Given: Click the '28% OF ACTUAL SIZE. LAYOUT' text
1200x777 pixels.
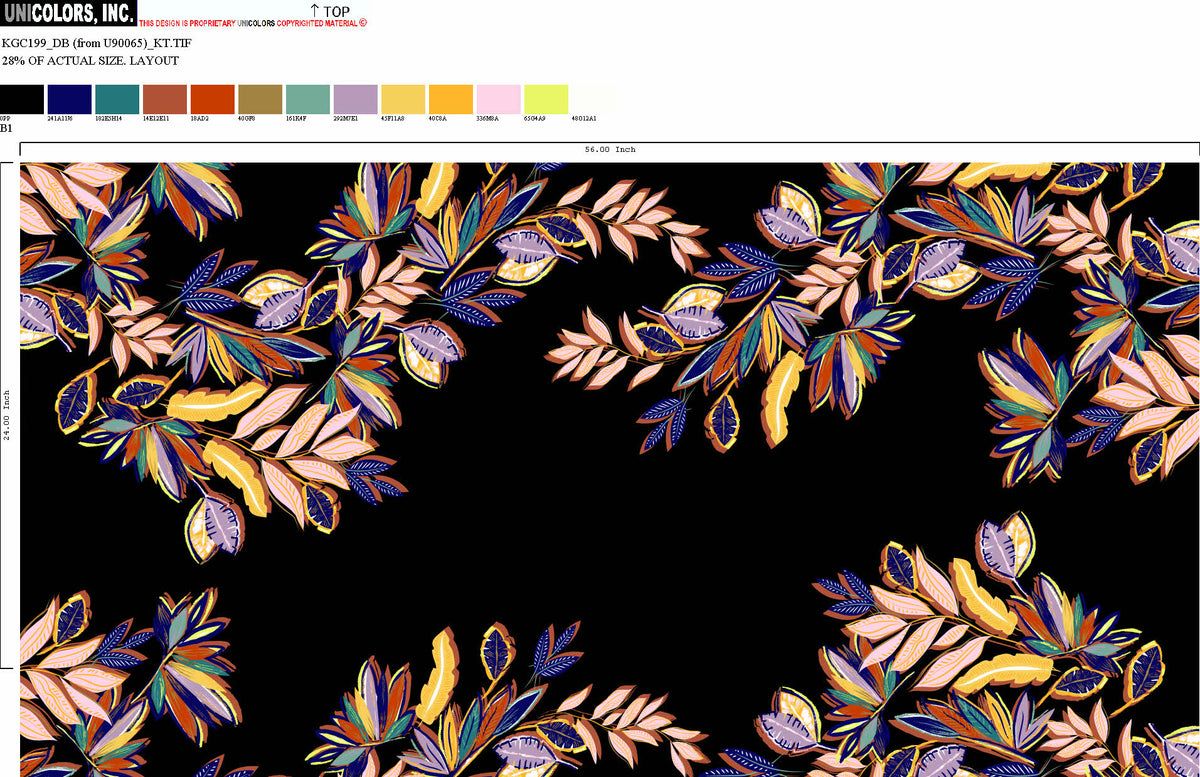Looking at the screenshot, I should coord(90,61).
